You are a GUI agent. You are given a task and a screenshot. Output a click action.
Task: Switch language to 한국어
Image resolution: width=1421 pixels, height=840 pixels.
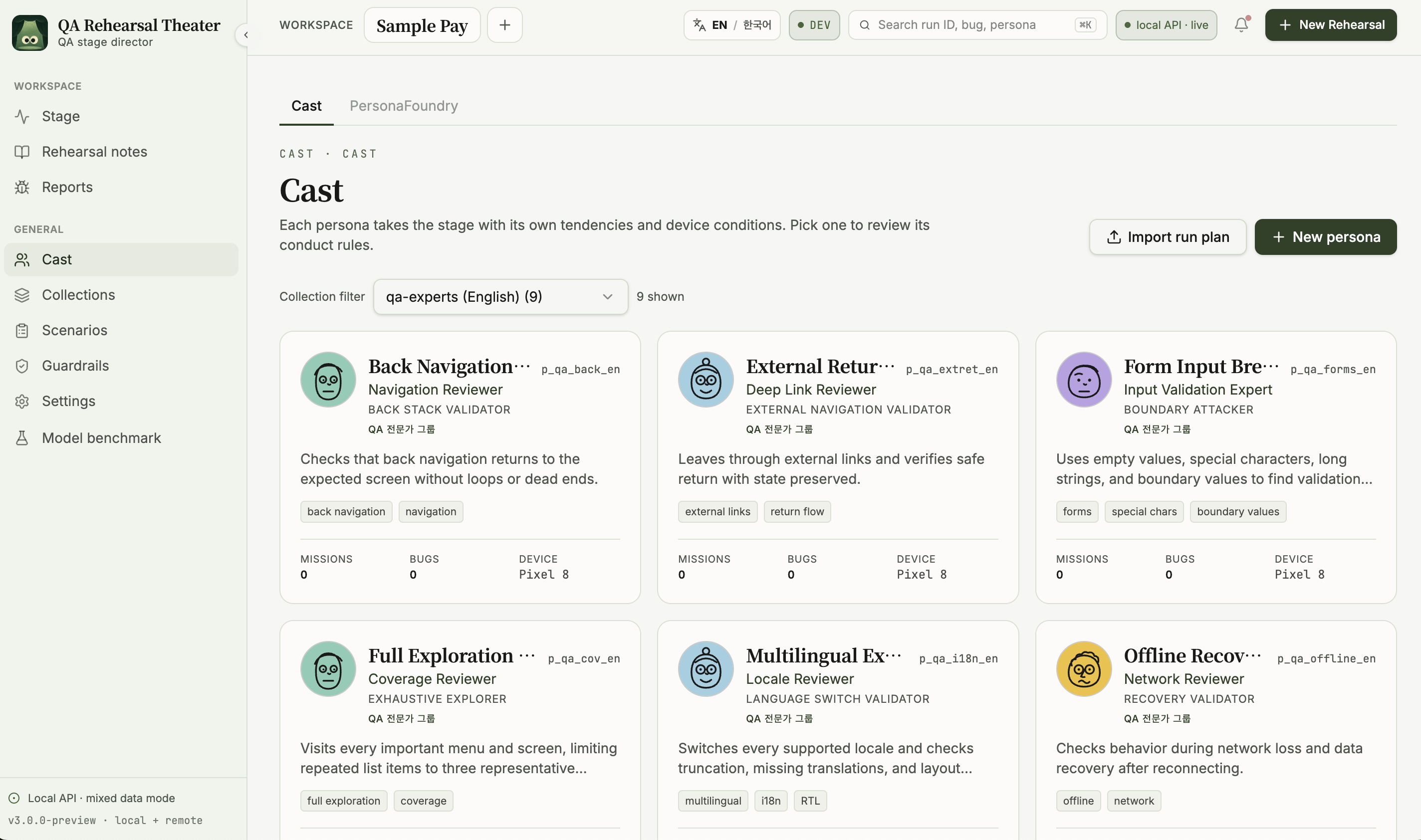pos(757,25)
